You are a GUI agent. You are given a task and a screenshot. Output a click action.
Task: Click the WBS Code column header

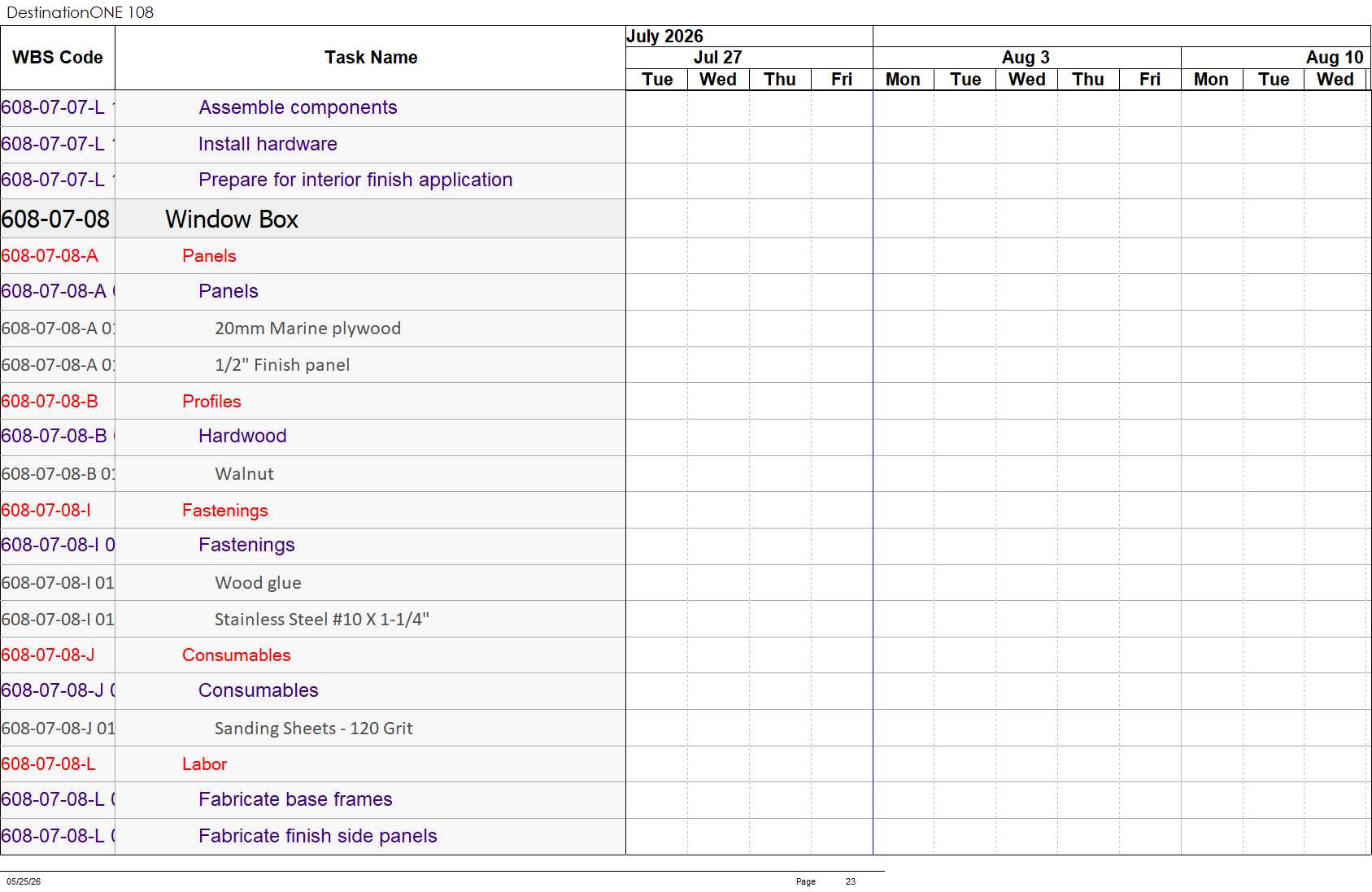[58, 58]
